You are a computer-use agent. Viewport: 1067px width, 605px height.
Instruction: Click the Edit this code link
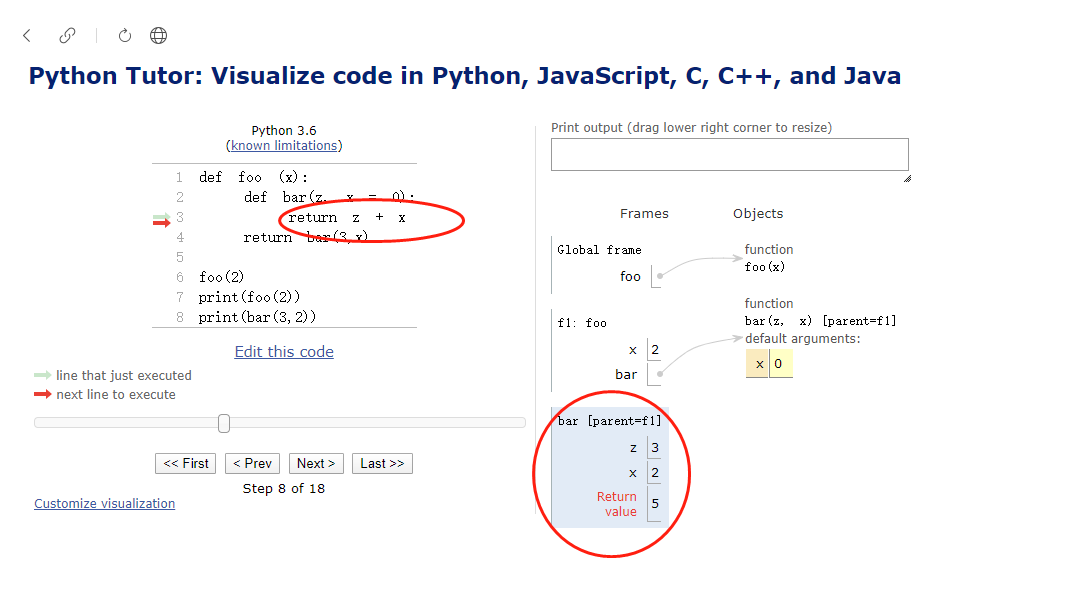tap(284, 352)
